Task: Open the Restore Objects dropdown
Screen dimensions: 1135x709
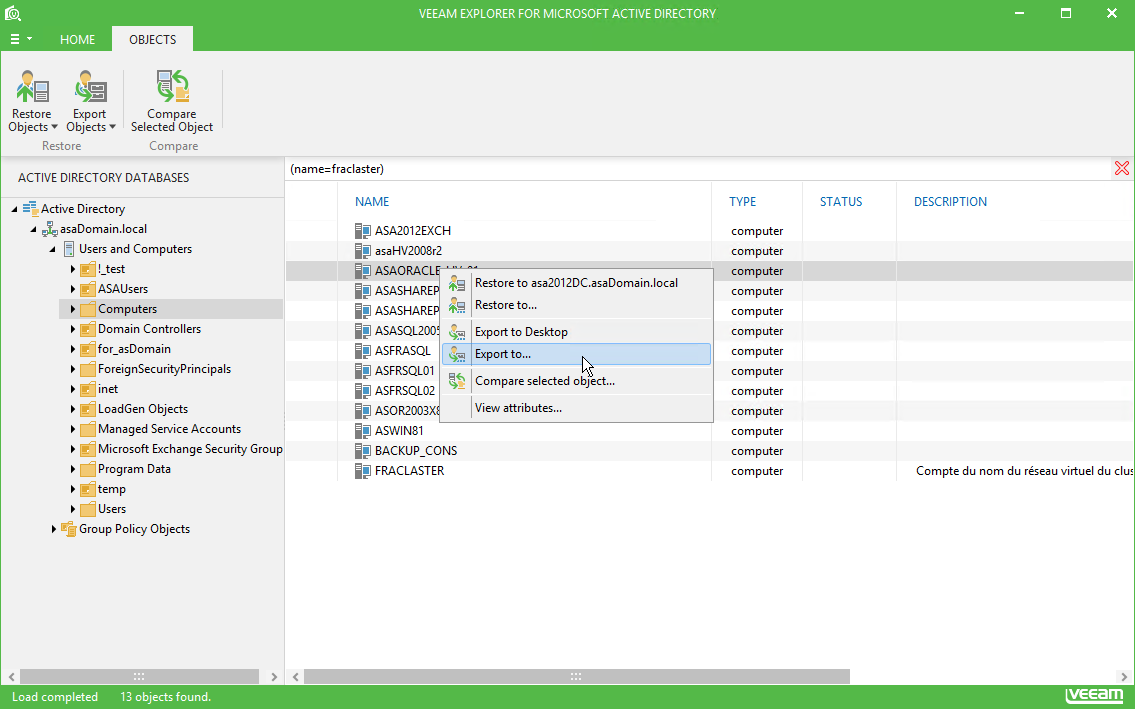Action: pyautogui.click(x=32, y=101)
